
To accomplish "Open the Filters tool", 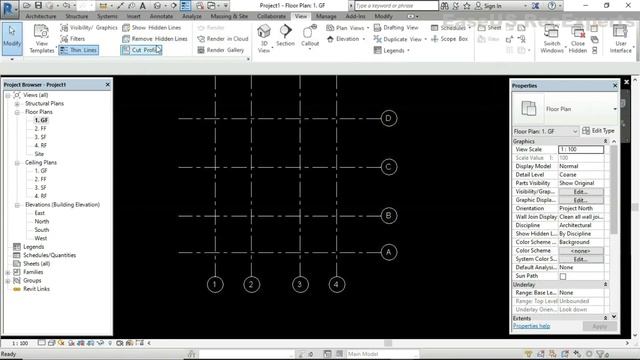I will tap(73, 39).
